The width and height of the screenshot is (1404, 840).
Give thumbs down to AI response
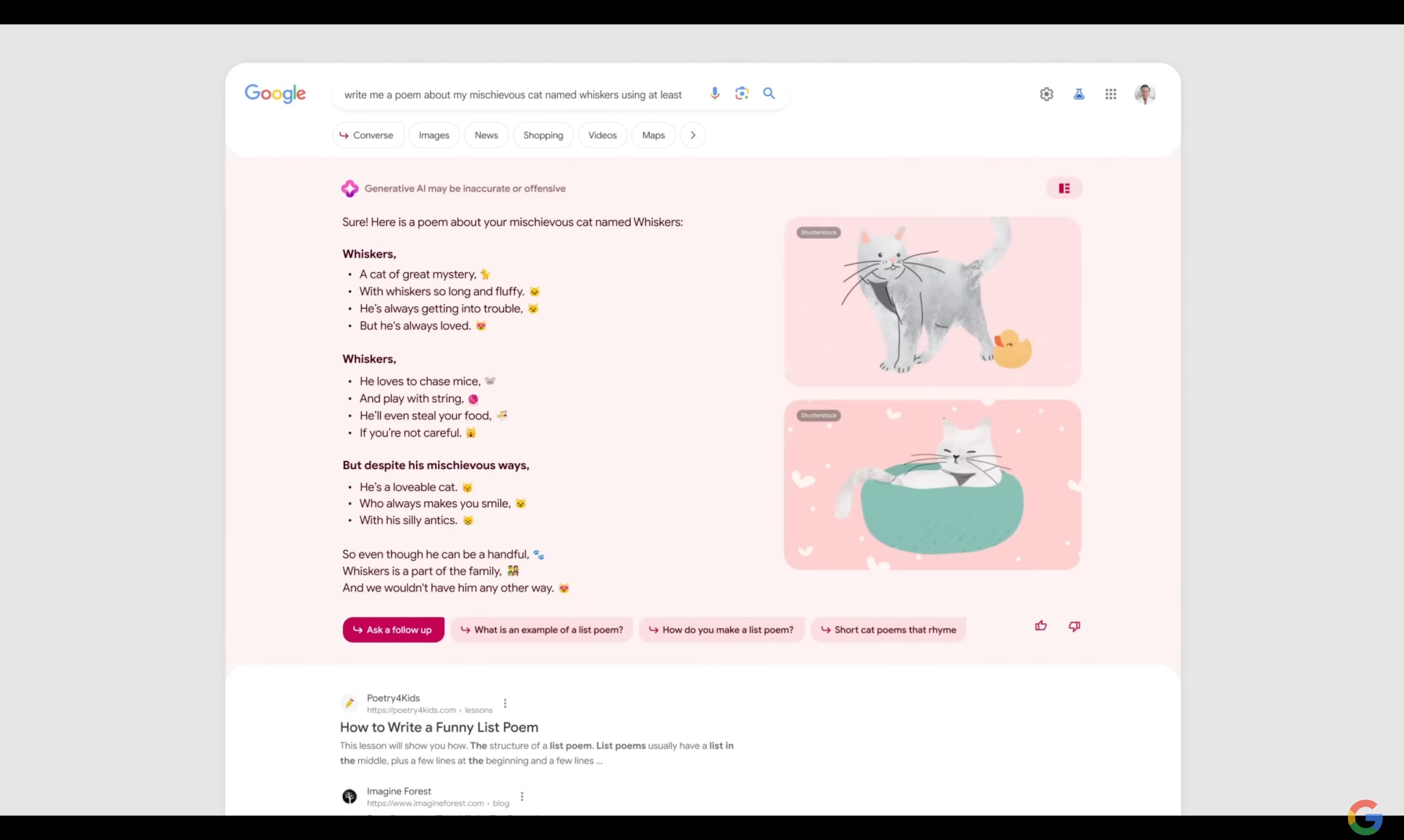[1074, 626]
